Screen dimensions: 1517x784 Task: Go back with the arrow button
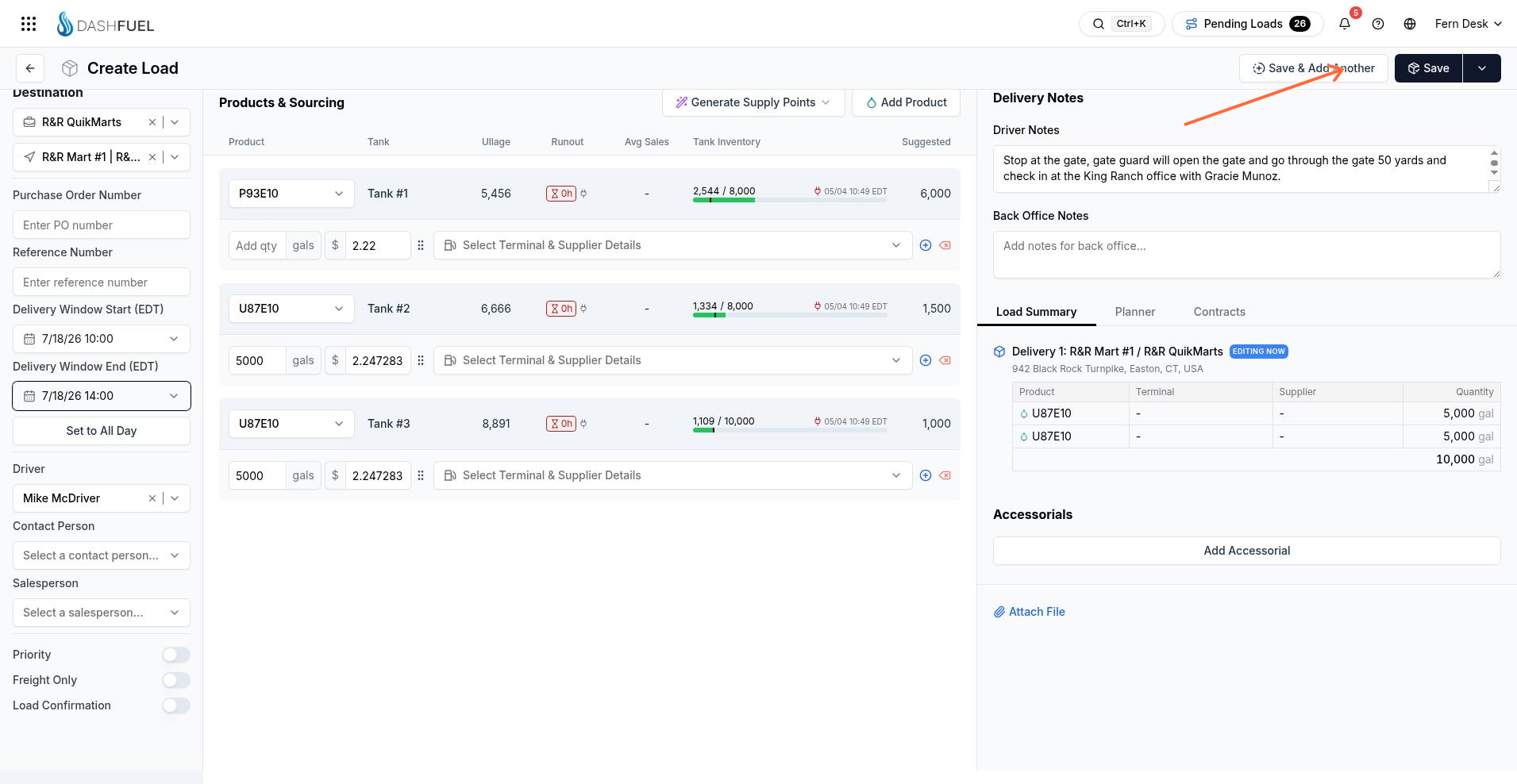tap(30, 68)
